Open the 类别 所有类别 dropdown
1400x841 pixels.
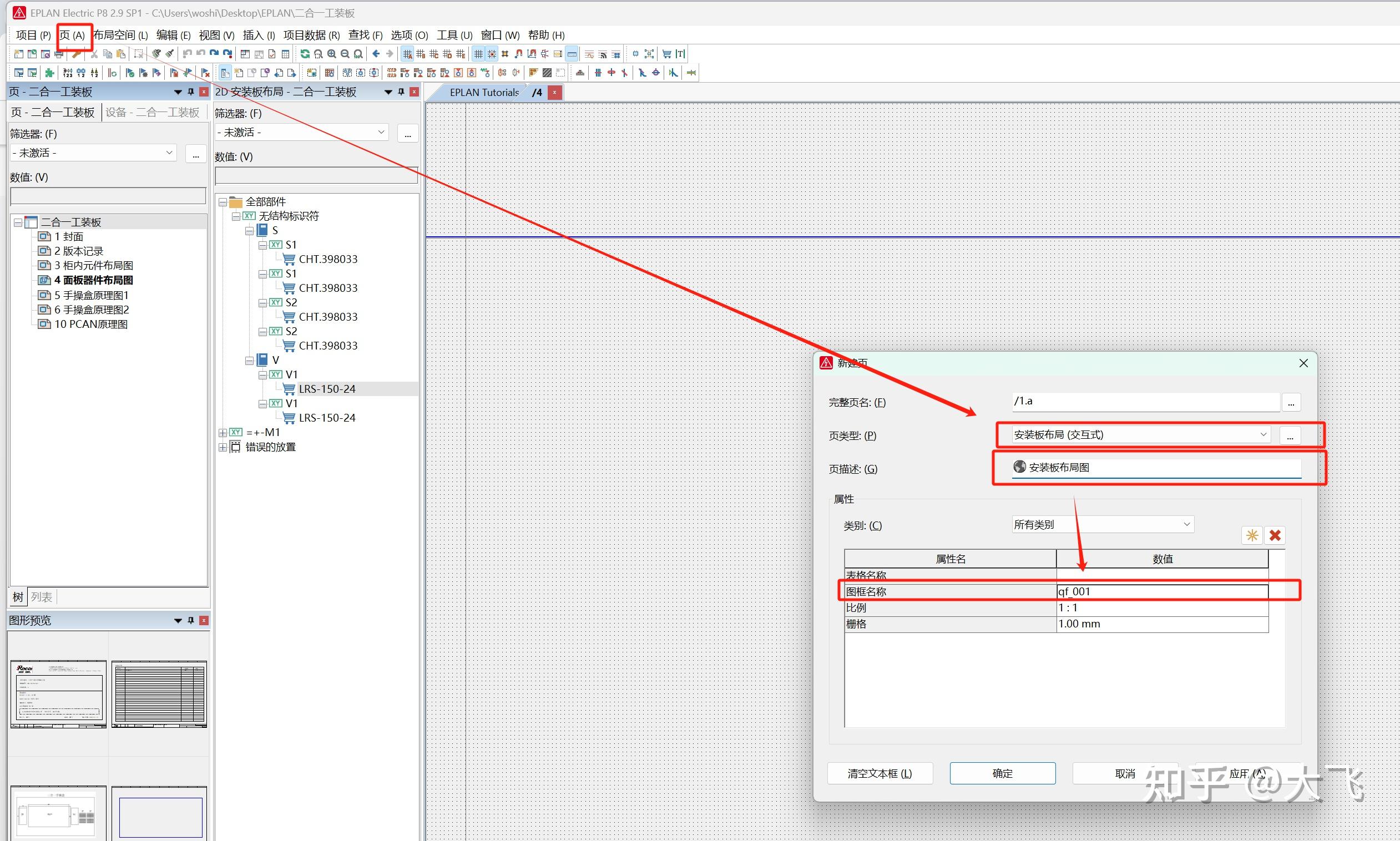click(1187, 525)
